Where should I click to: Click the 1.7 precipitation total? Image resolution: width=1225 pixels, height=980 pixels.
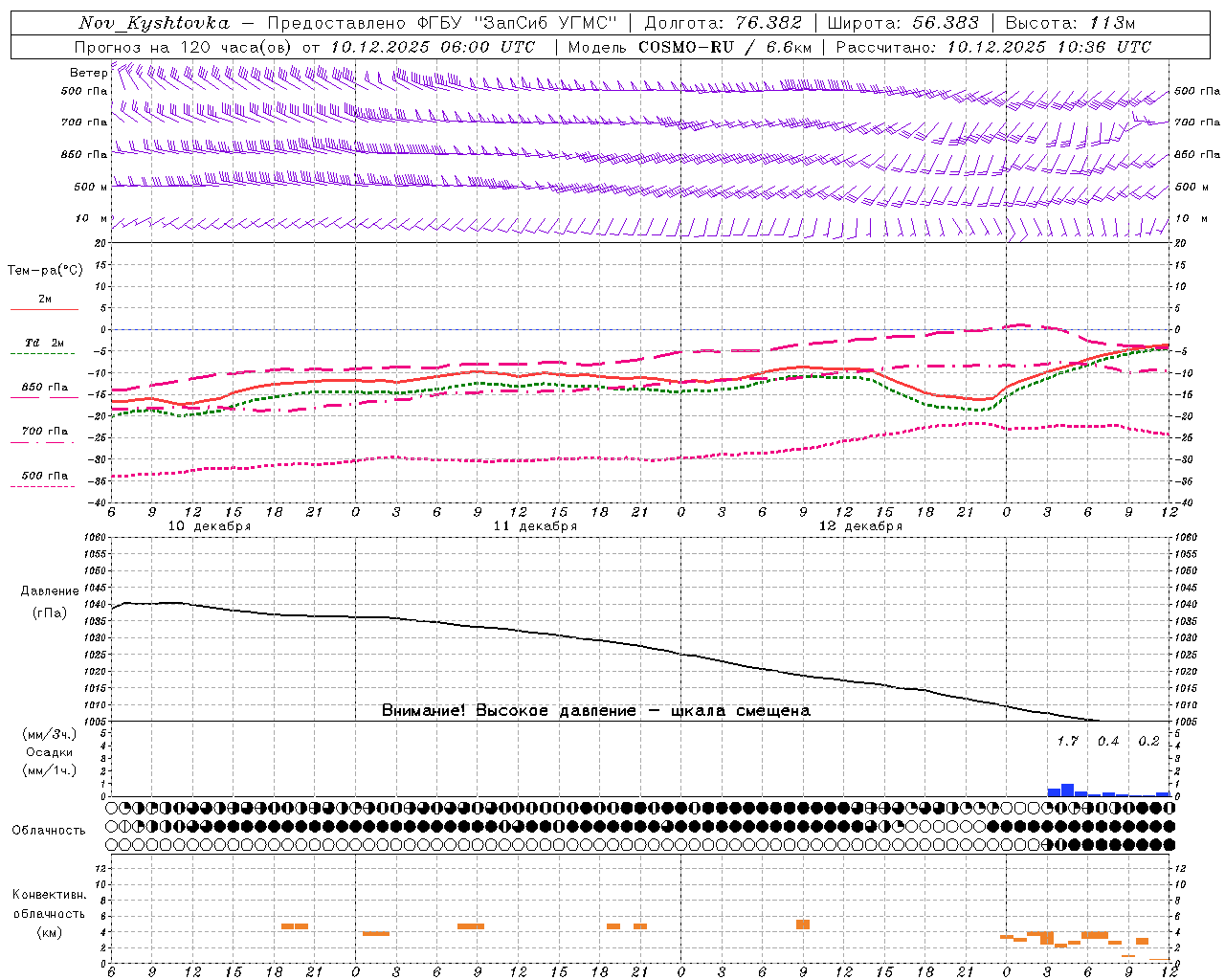pos(1067,742)
